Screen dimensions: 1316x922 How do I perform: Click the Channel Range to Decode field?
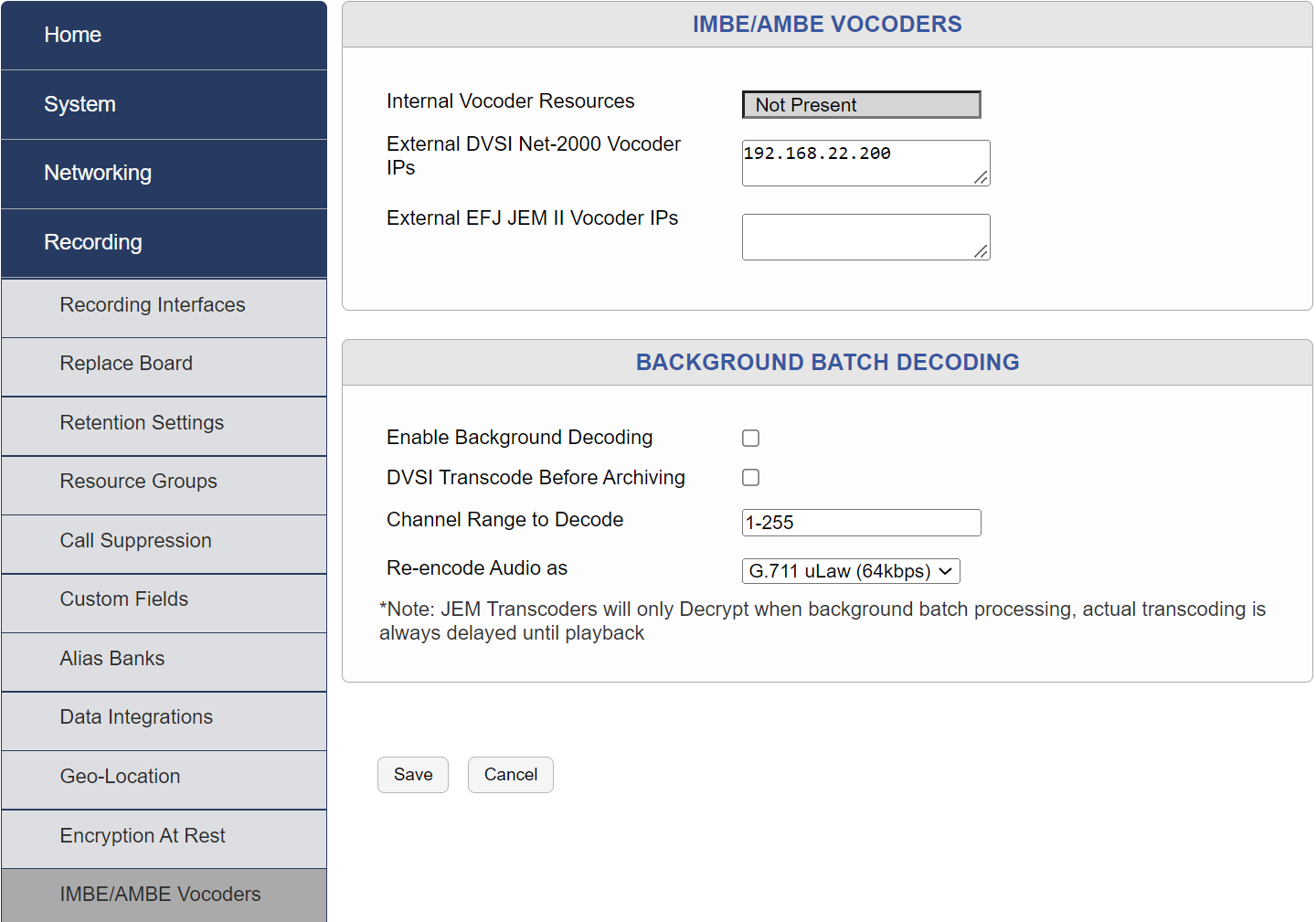coord(861,522)
